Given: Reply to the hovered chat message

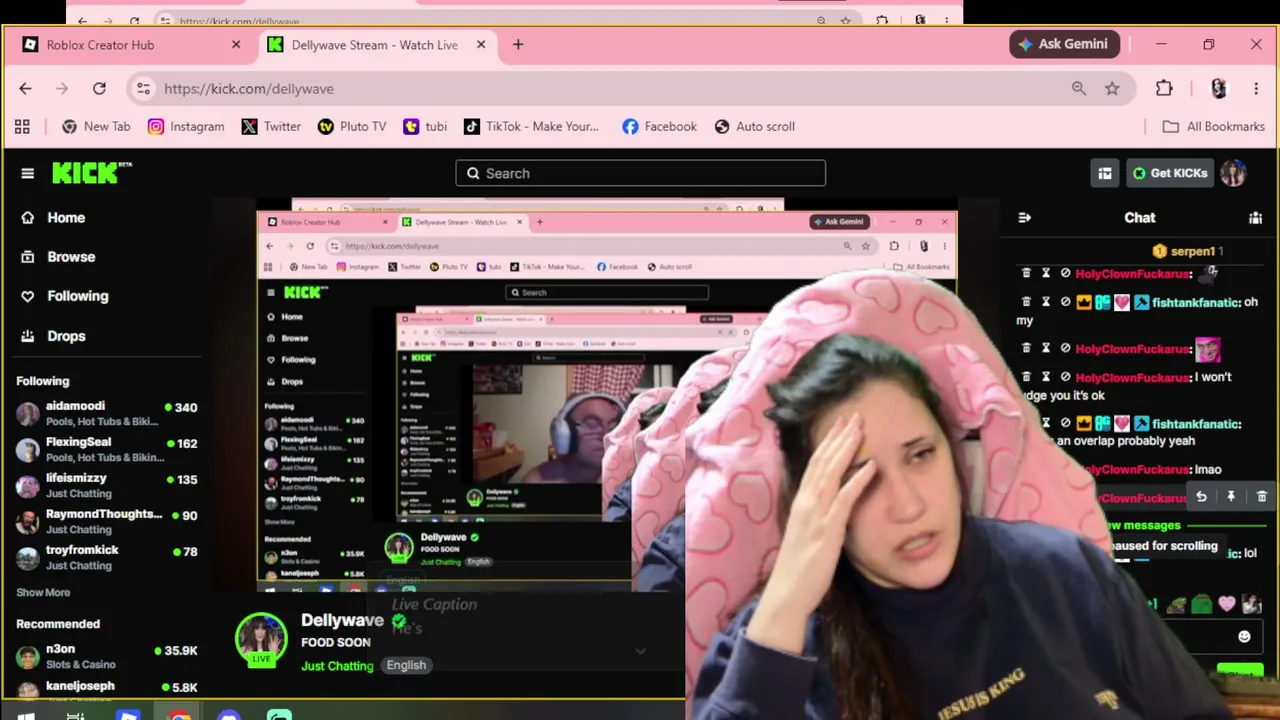Looking at the screenshot, I should click(x=1201, y=497).
